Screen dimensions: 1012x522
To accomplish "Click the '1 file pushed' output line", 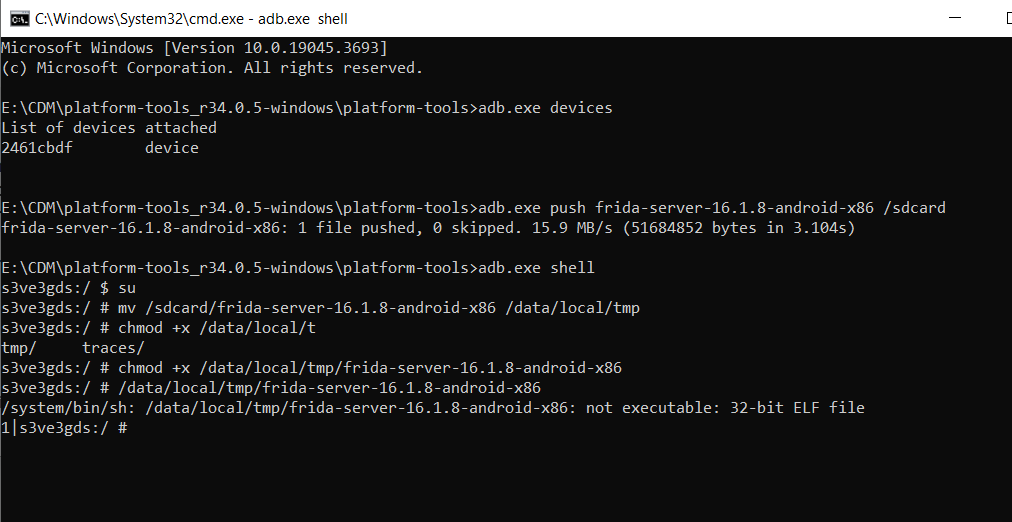I will pyautogui.click(x=428, y=228).
